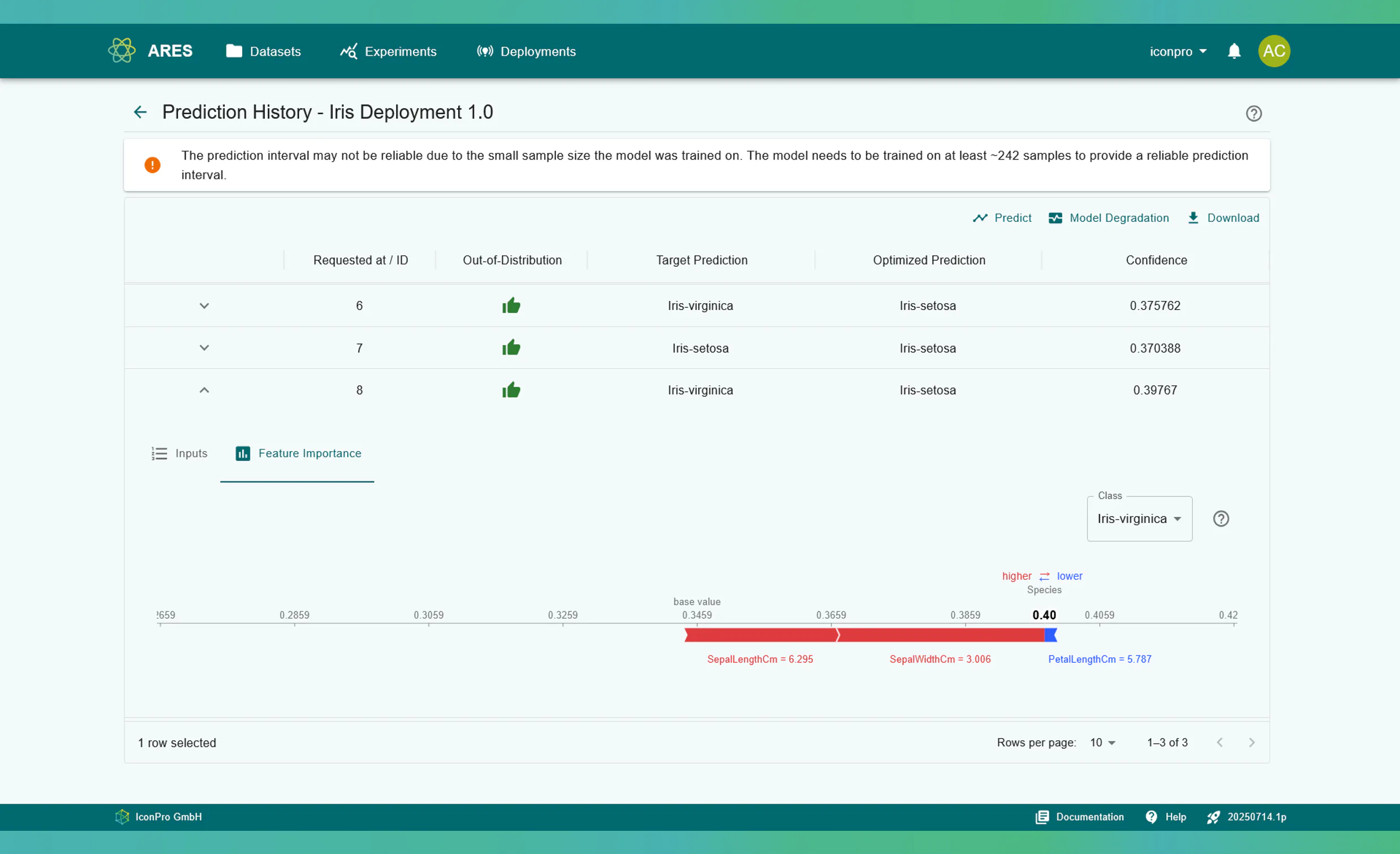The height and width of the screenshot is (854, 1400).
Task: Open the Class dropdown showing Iris-virginica
Action: pyautogui.click(x=1139, y=519)
